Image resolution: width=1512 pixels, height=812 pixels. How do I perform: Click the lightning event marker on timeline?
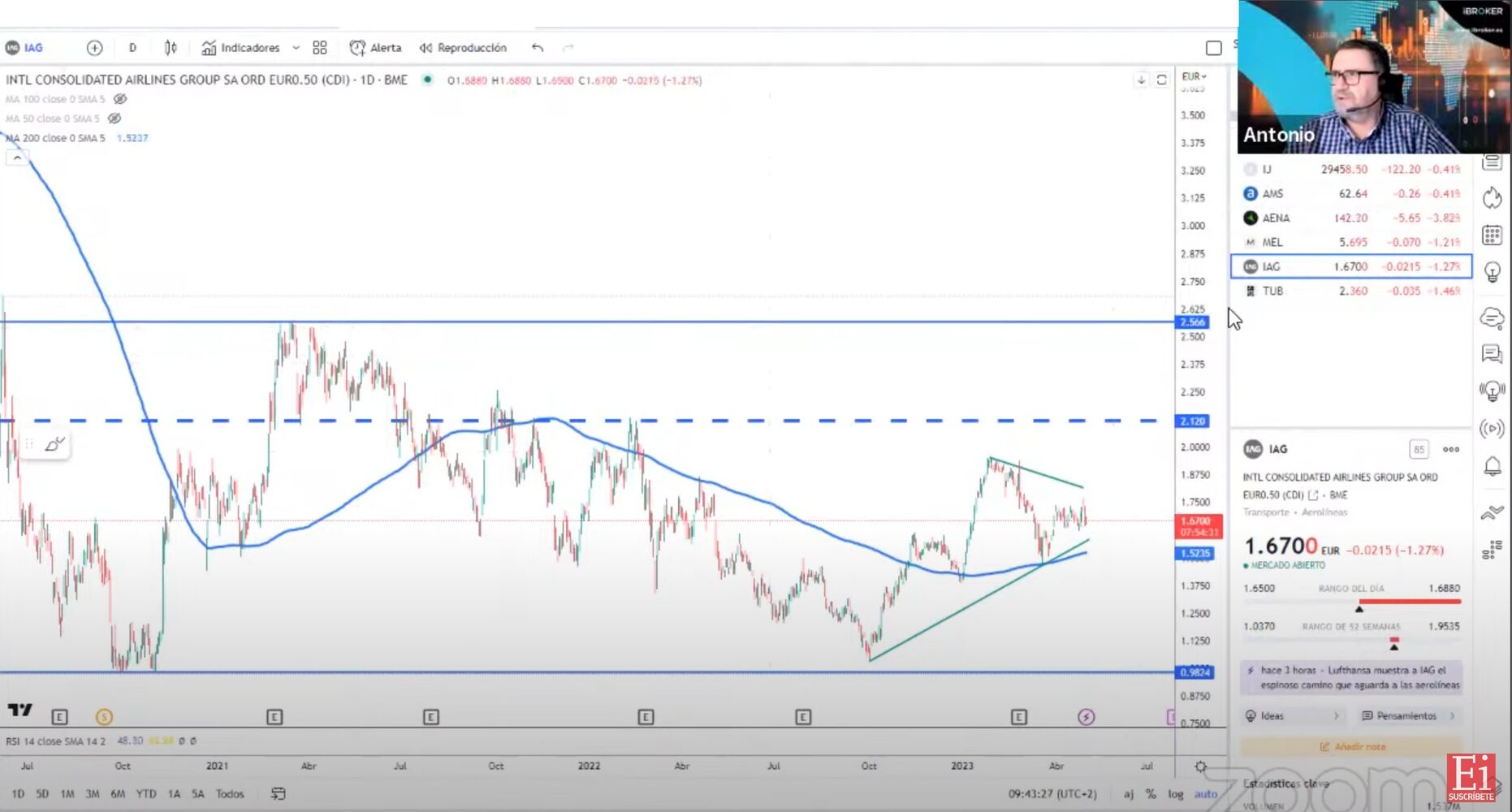pos(1086,717)
